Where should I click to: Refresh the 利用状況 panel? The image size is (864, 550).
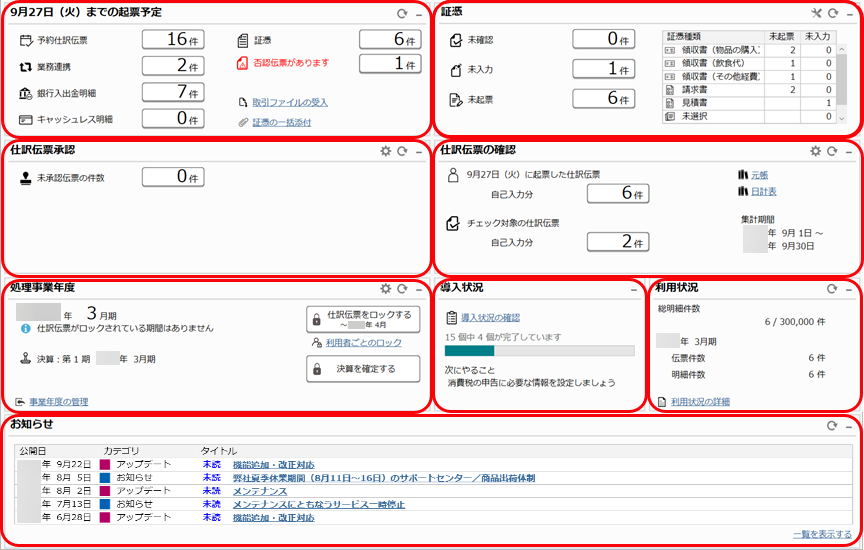[x=832, y=289]
